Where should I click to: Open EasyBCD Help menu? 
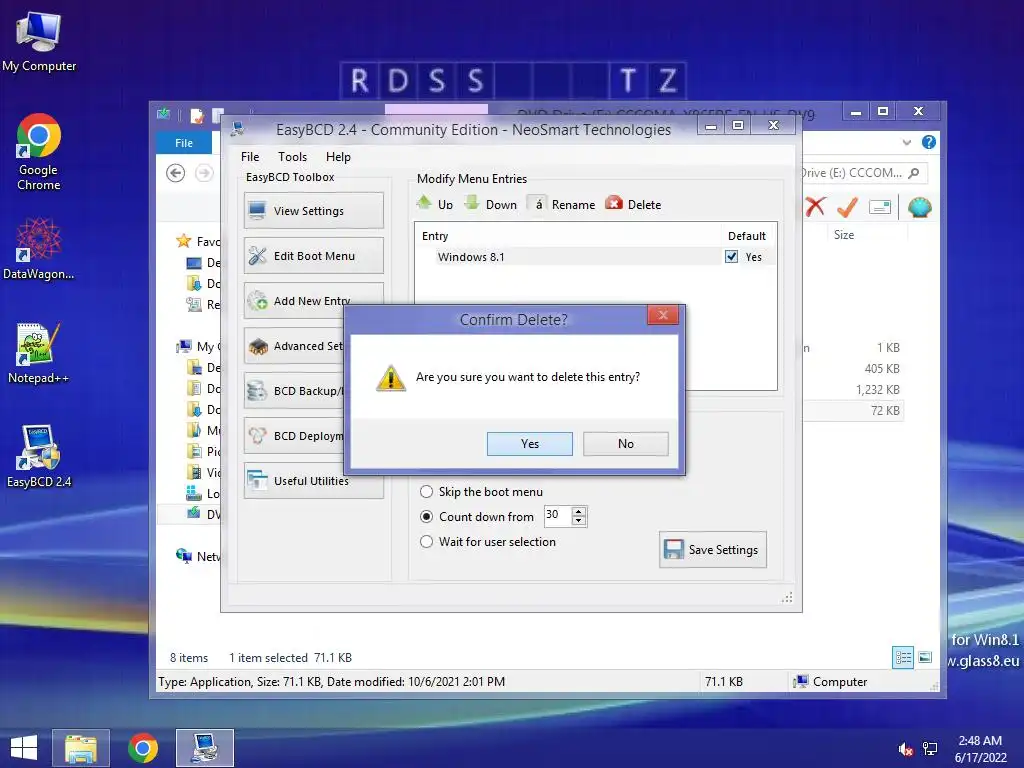pyautogui.click(x=338, y=157)
